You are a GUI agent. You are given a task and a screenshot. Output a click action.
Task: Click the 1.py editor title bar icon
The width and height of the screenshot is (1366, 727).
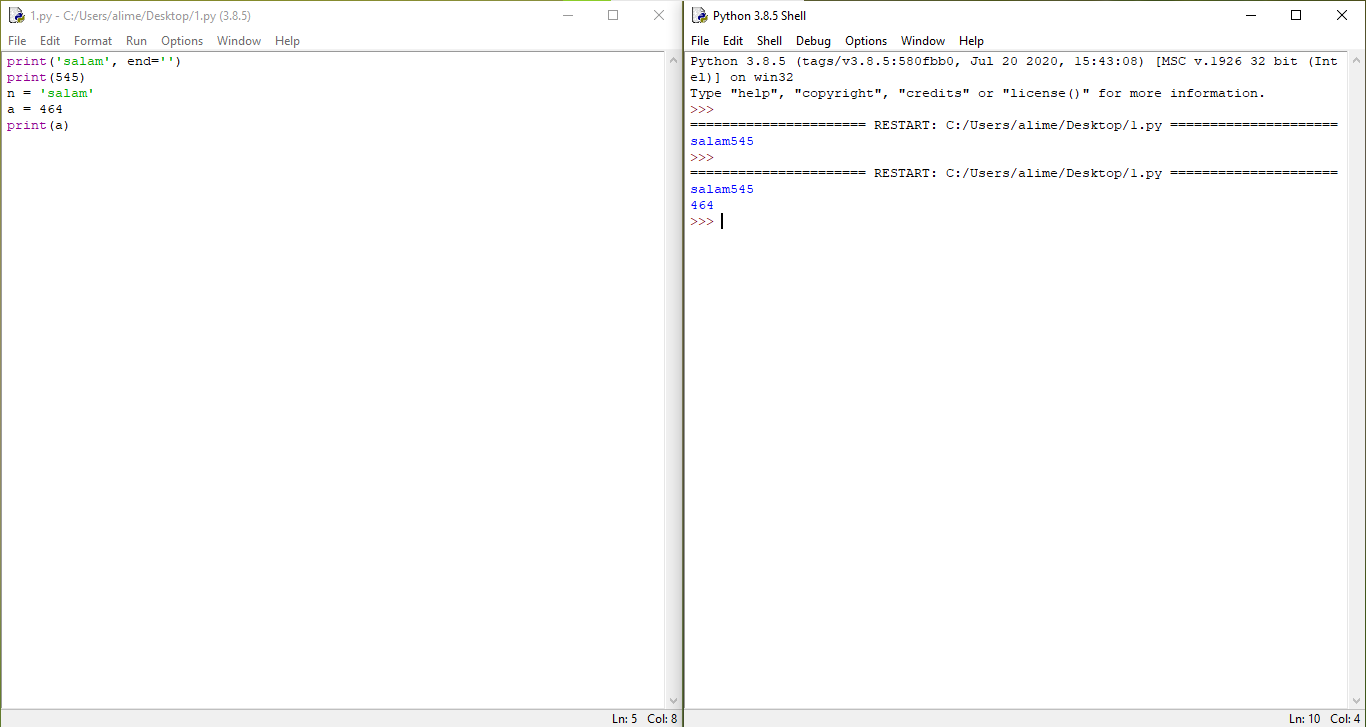tap(16, 16)
